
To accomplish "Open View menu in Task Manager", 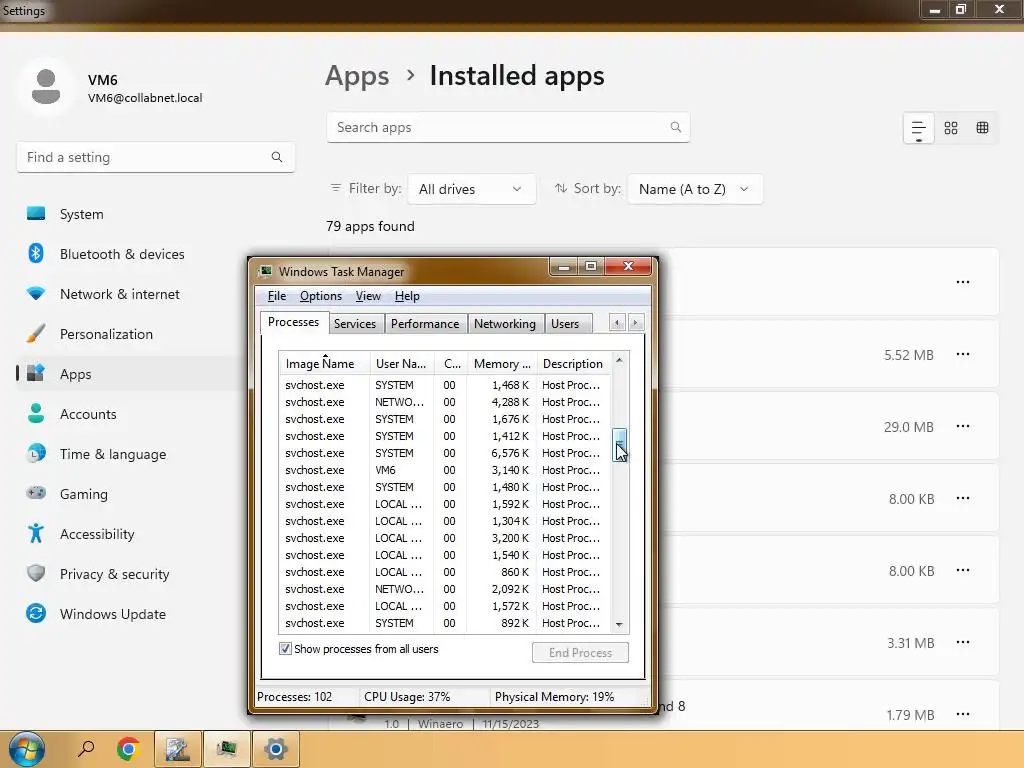I will tap(368, 296).
